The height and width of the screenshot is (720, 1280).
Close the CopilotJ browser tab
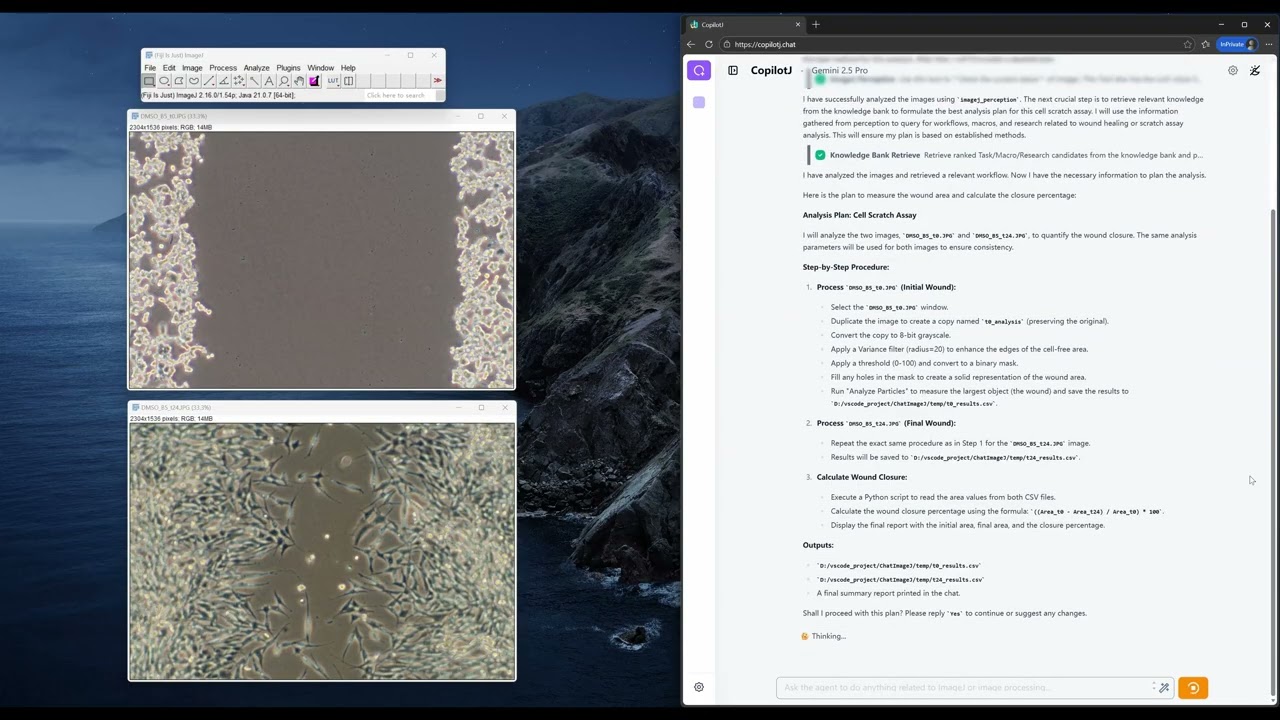pyautogui.click(x=798, y=24)
